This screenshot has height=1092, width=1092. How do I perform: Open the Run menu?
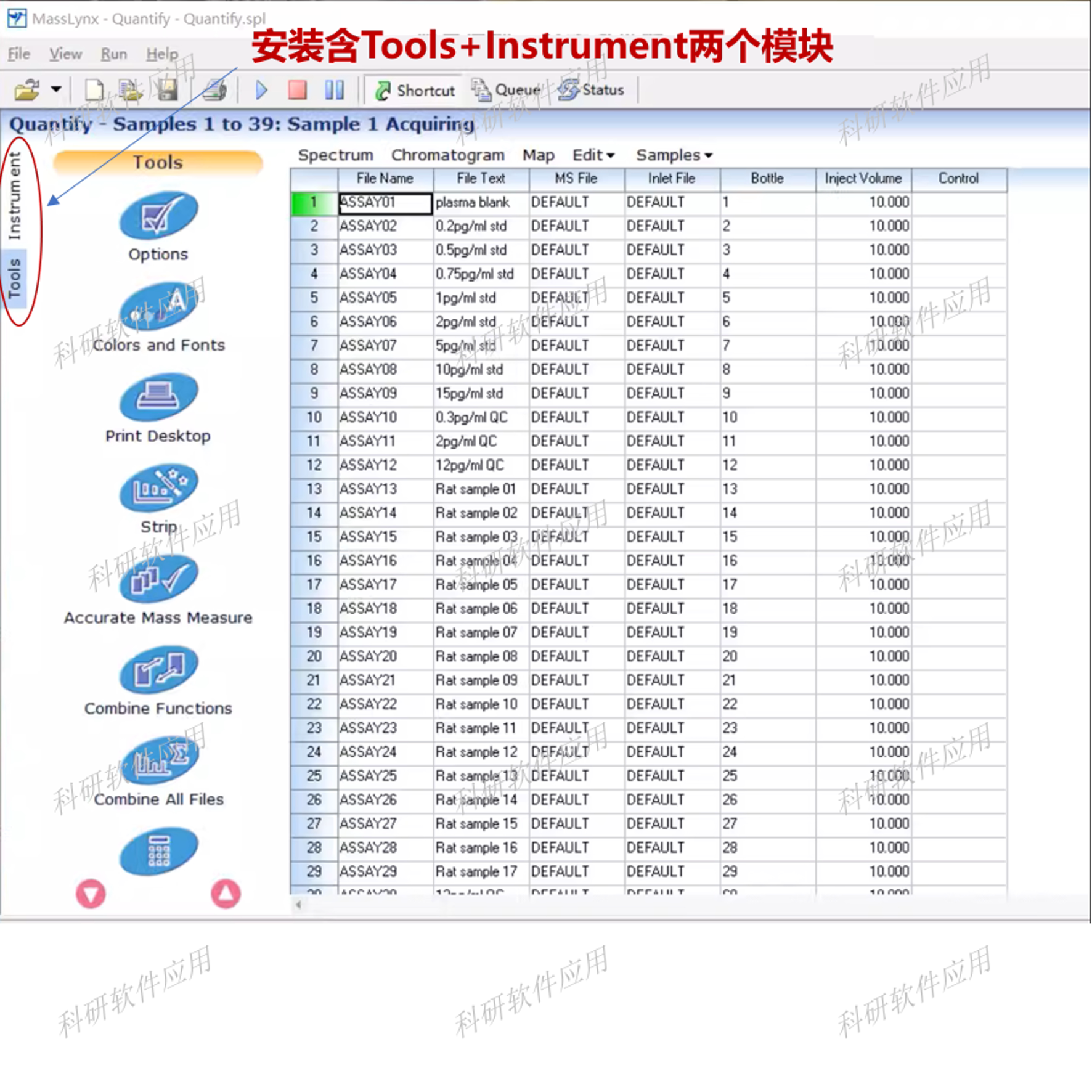point(114,54)
